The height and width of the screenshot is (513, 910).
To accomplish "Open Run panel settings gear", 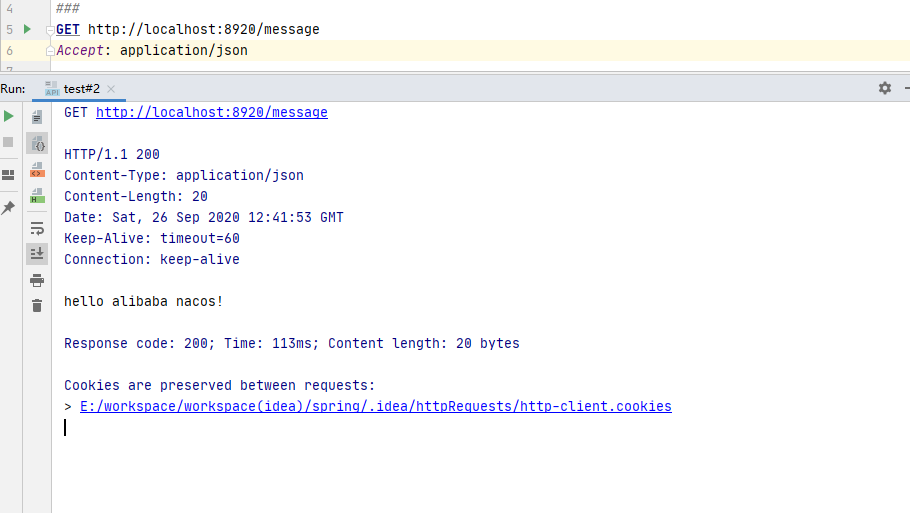I will pyautogui.click(x=884, y=88).
